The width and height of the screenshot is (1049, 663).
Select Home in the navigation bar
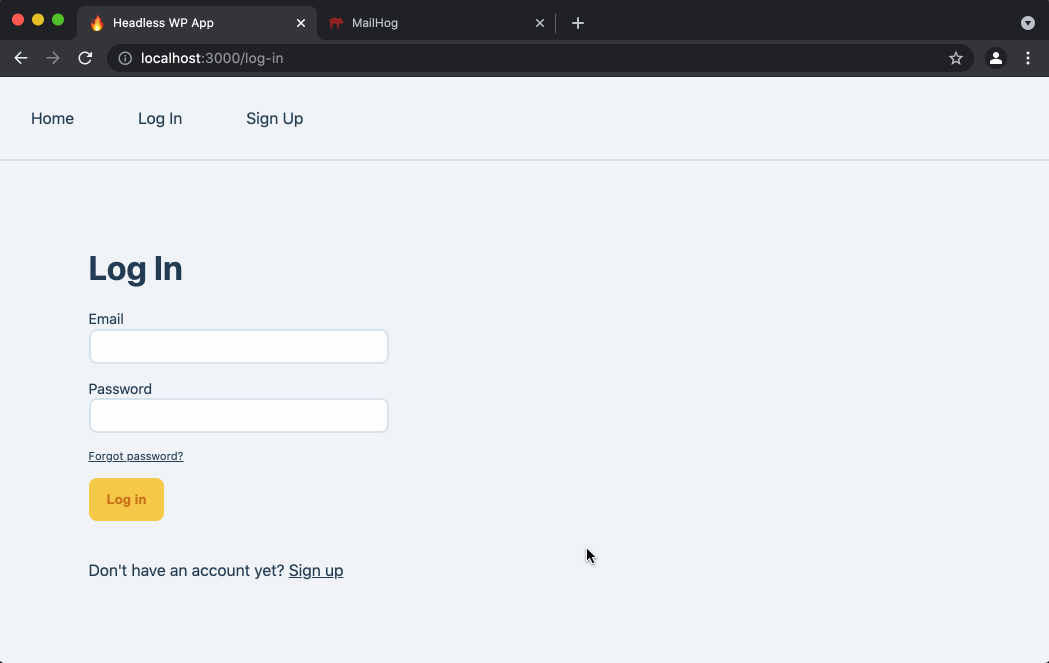click(x=52, y=118)
